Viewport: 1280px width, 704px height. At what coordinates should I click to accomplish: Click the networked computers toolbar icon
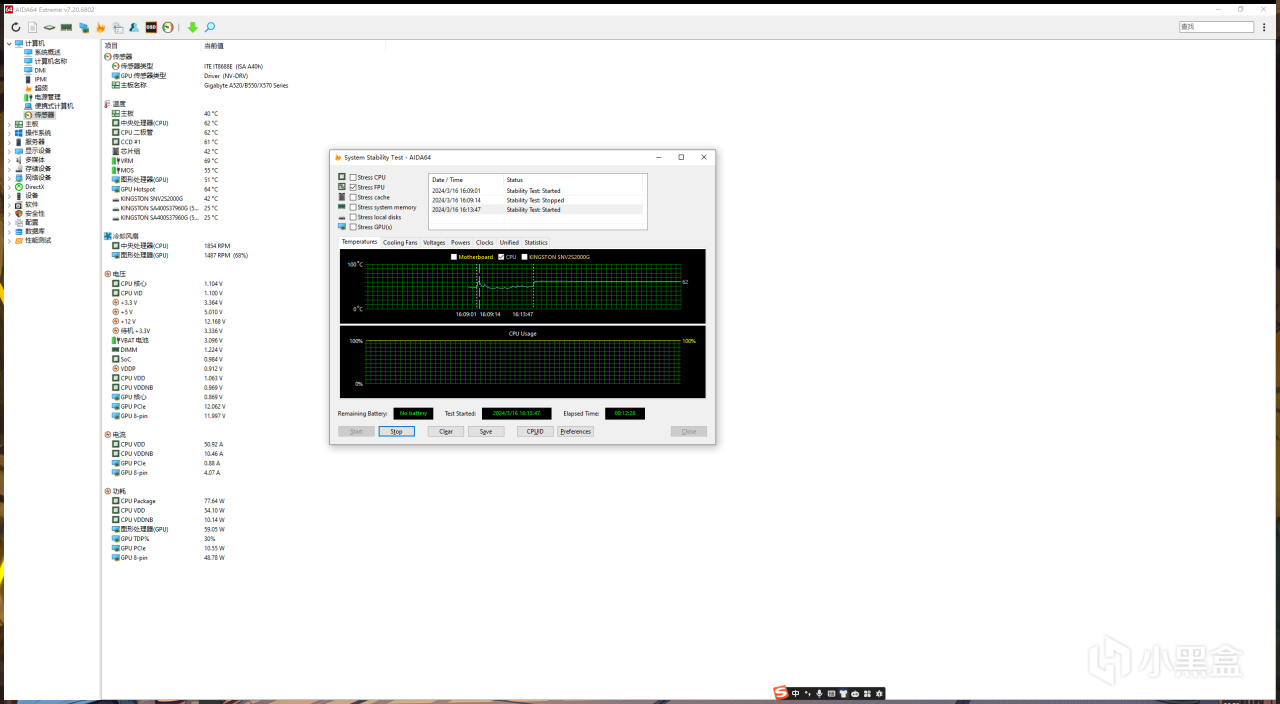click(84, 27)
